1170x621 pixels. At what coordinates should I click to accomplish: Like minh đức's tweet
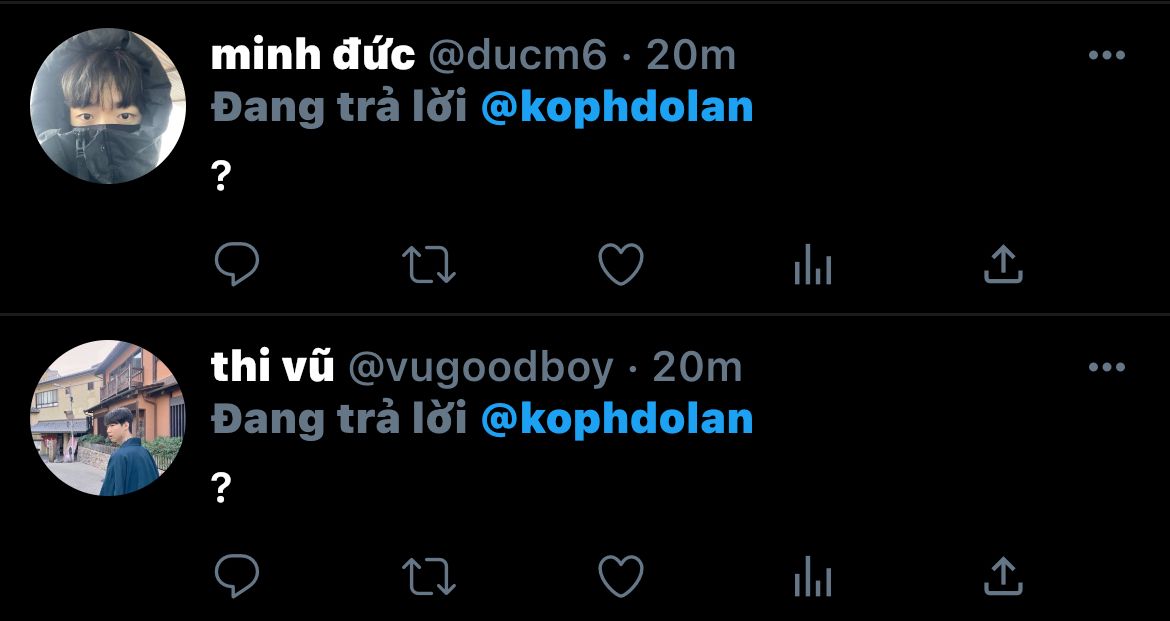point(621,264)
